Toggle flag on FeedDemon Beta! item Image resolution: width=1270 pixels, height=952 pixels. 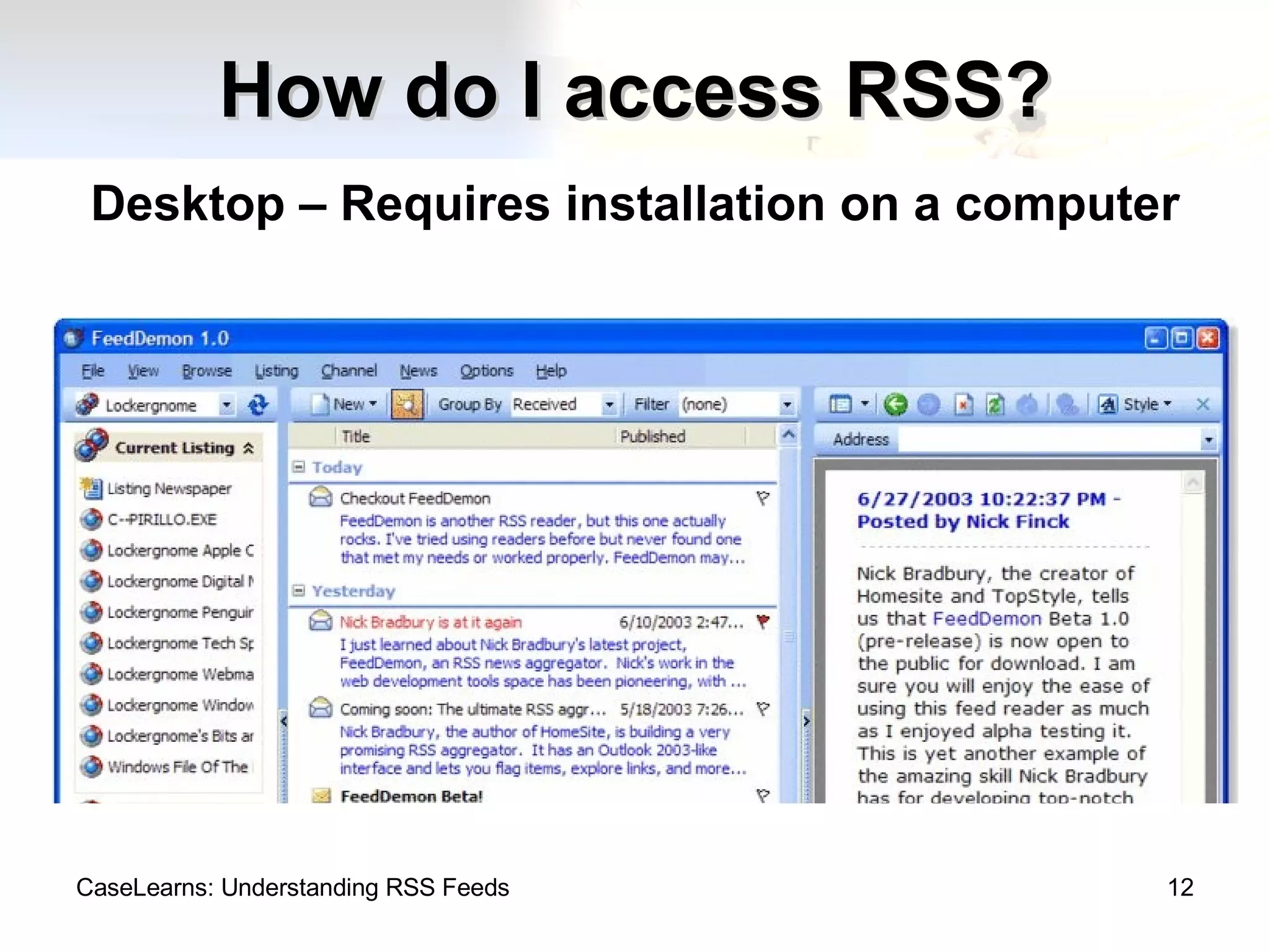click(763, 795)
